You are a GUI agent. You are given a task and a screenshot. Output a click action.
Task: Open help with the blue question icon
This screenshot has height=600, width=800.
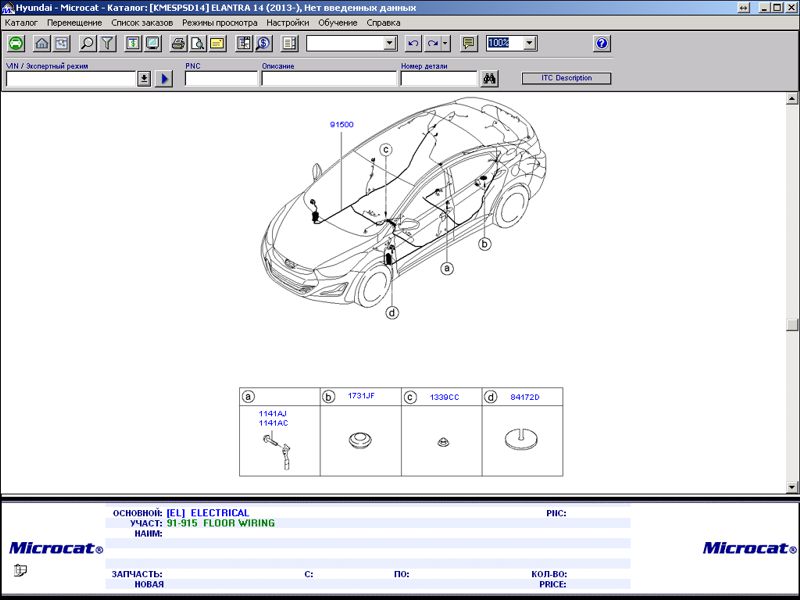[602, 43]
